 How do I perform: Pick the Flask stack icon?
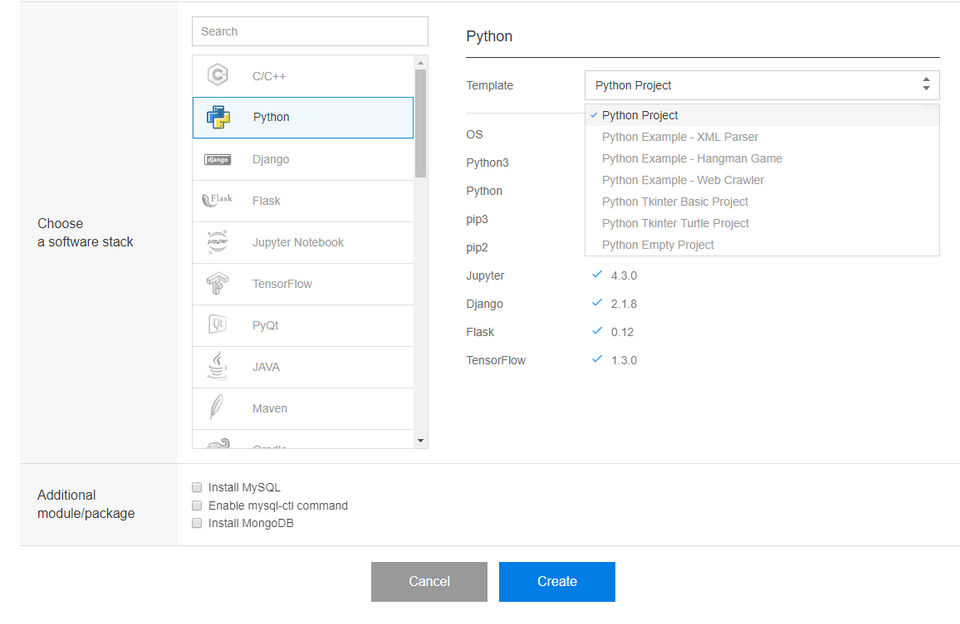point(217,200)
